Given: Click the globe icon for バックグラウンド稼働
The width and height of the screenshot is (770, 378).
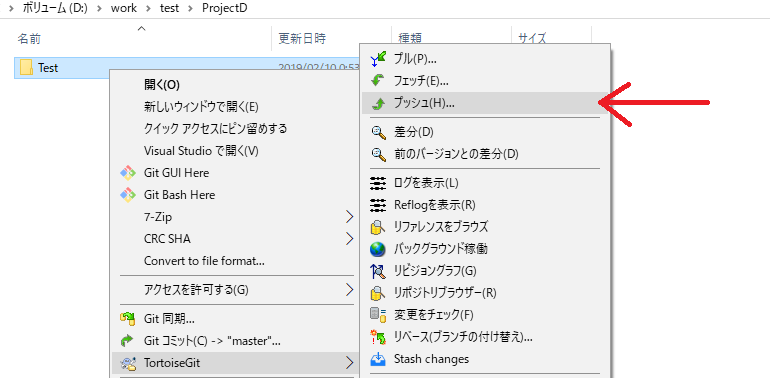Looking at the screenshot, I should click(x=378, y=249).
